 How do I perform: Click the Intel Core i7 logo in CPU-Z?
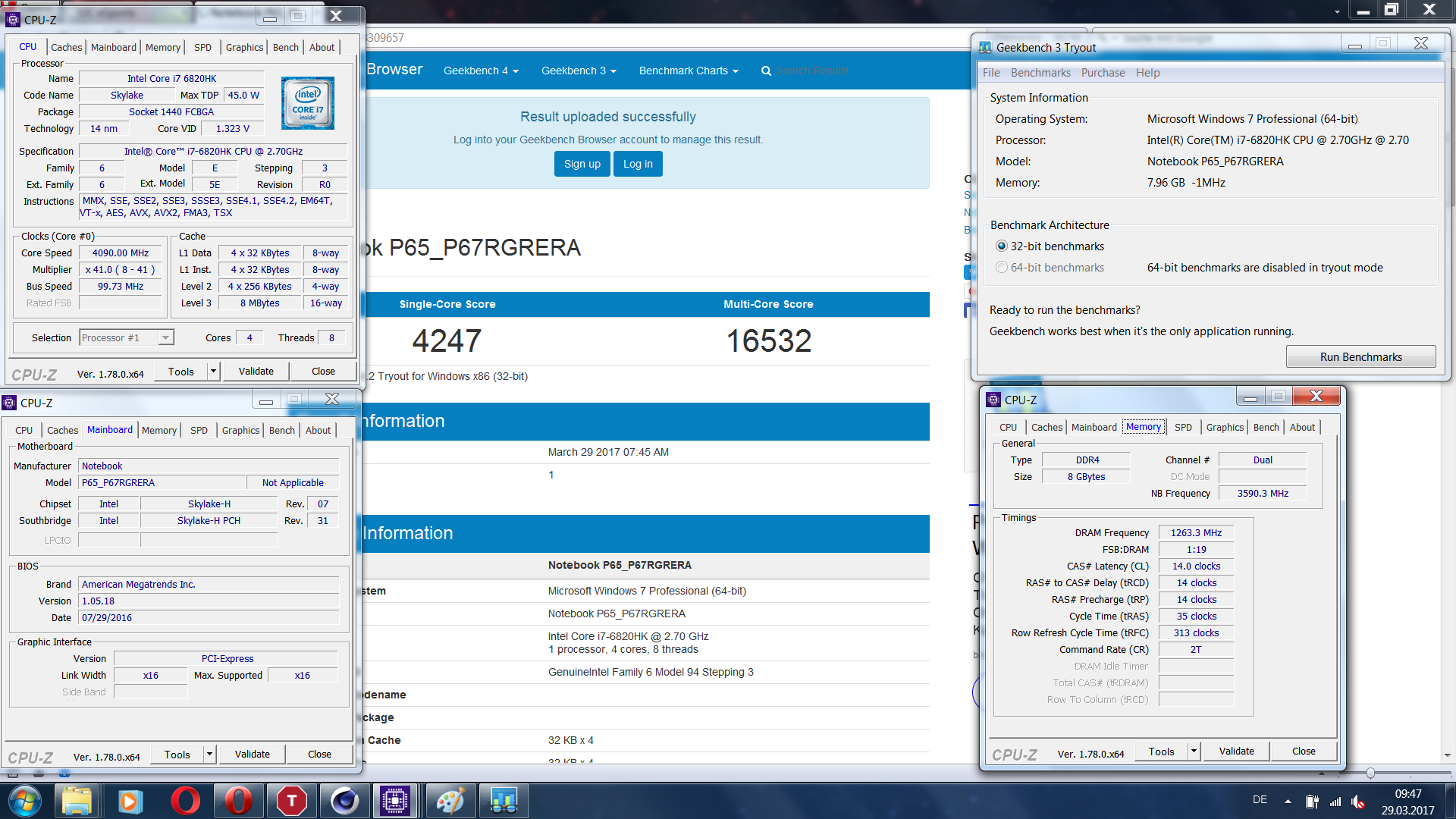[308, 103]
